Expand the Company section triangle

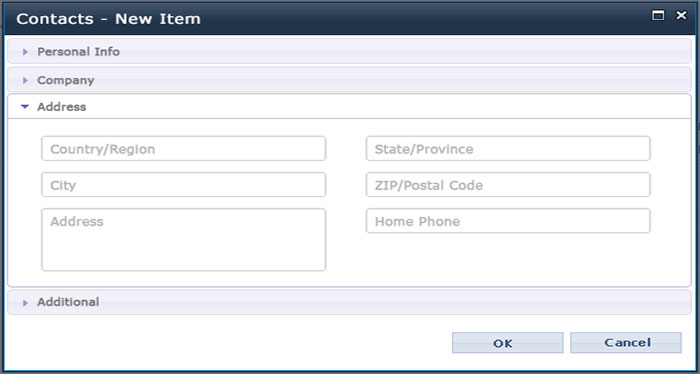(x=25, y=80)
